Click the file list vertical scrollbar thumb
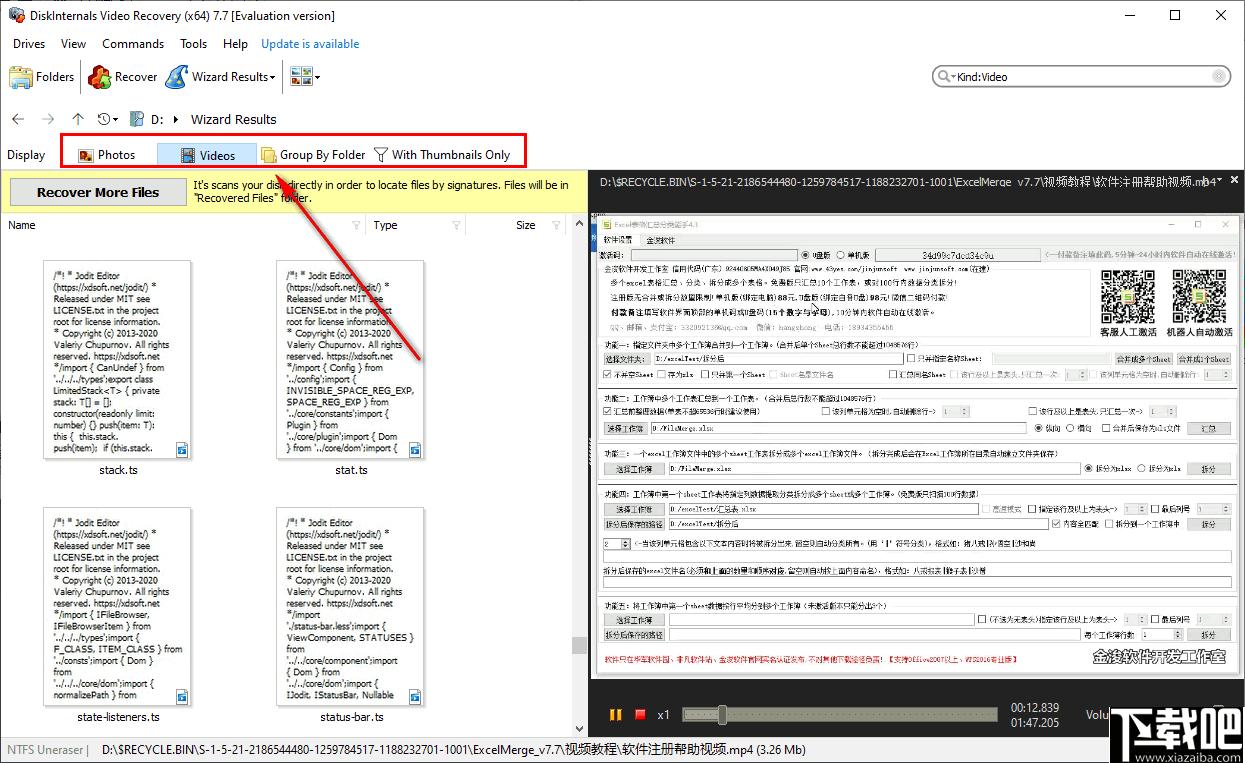 pos(579,645)
